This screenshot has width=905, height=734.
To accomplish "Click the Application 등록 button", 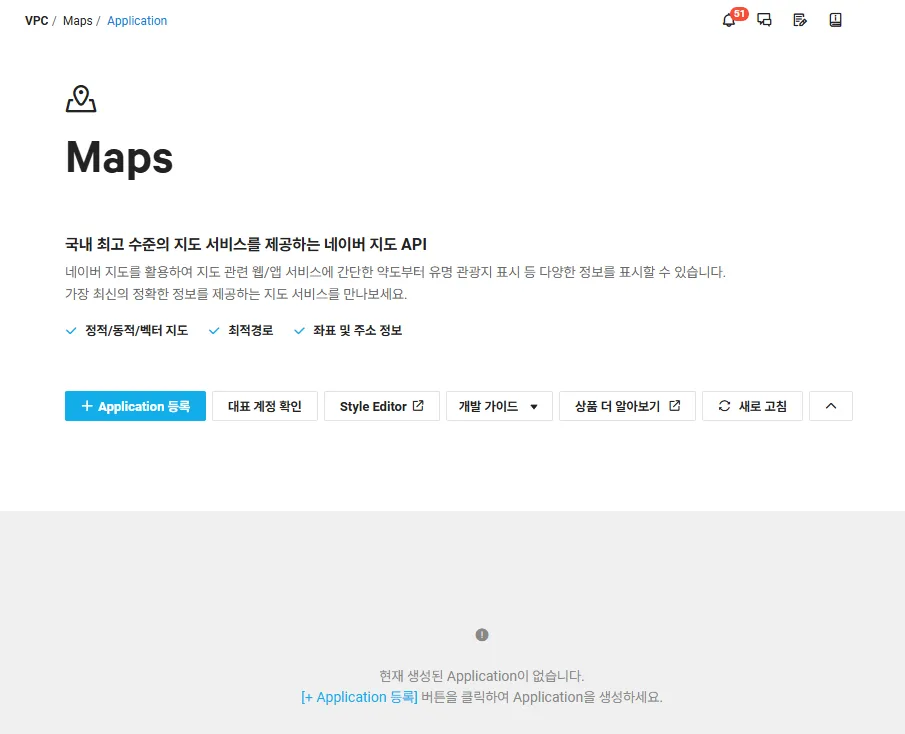I will [135, 406].
